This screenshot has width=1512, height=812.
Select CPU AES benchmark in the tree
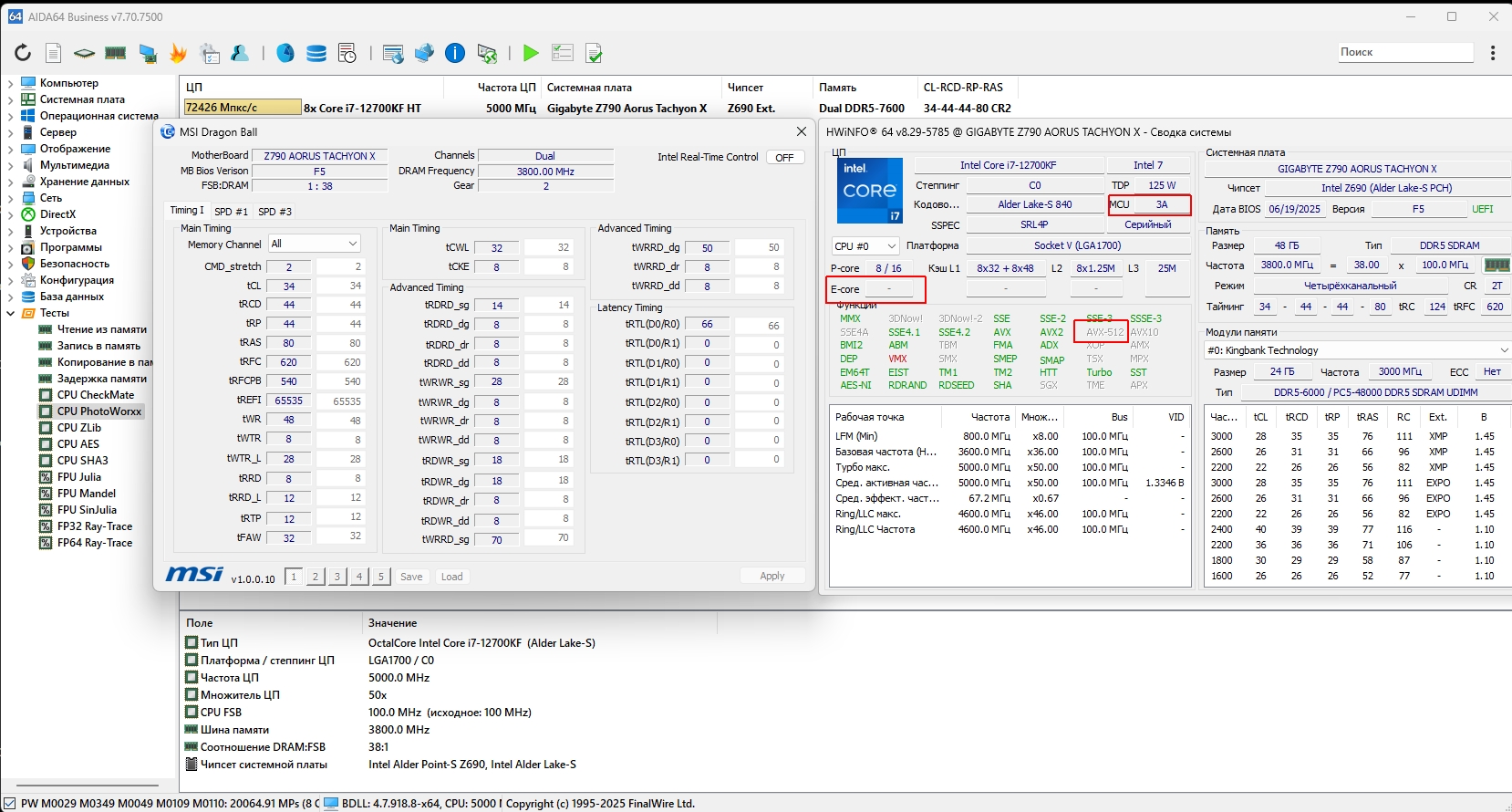[78, 444]
